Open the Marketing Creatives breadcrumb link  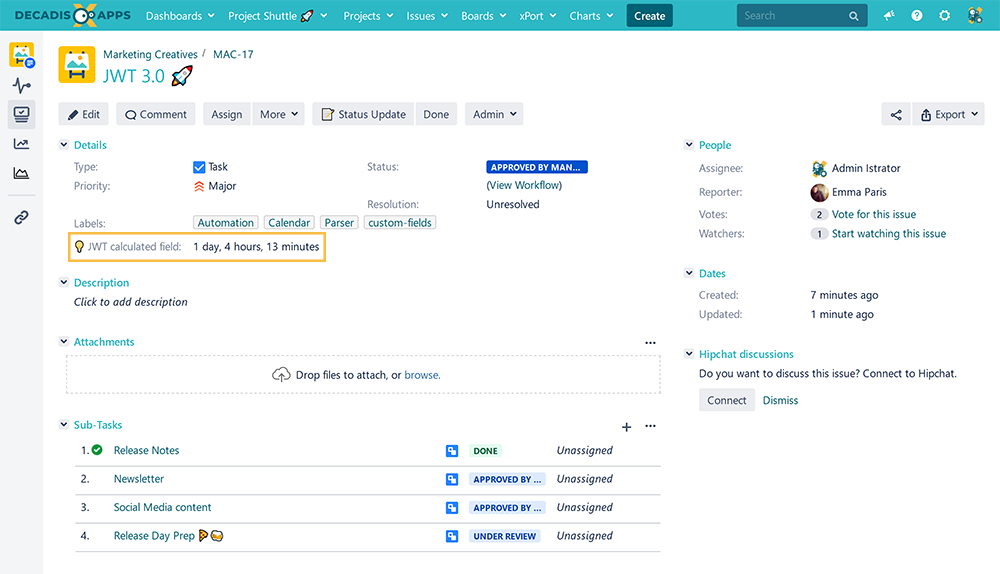coord(150,54)
